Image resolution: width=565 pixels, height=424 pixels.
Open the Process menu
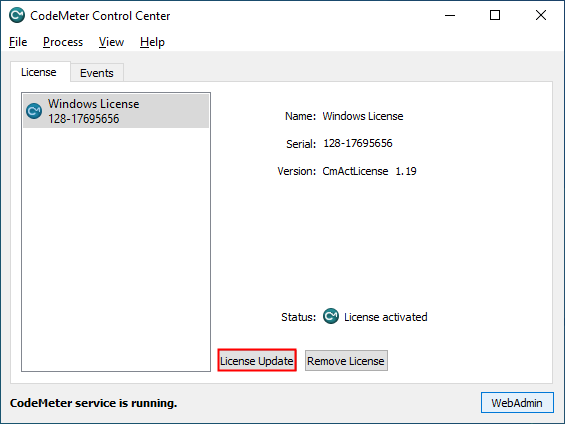tap(63, 42)
